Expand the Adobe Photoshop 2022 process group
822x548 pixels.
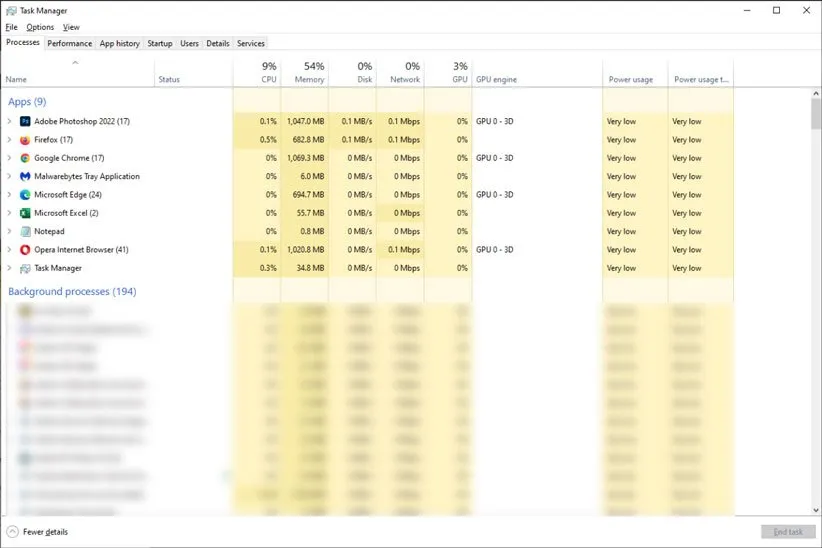click(9, 121)
